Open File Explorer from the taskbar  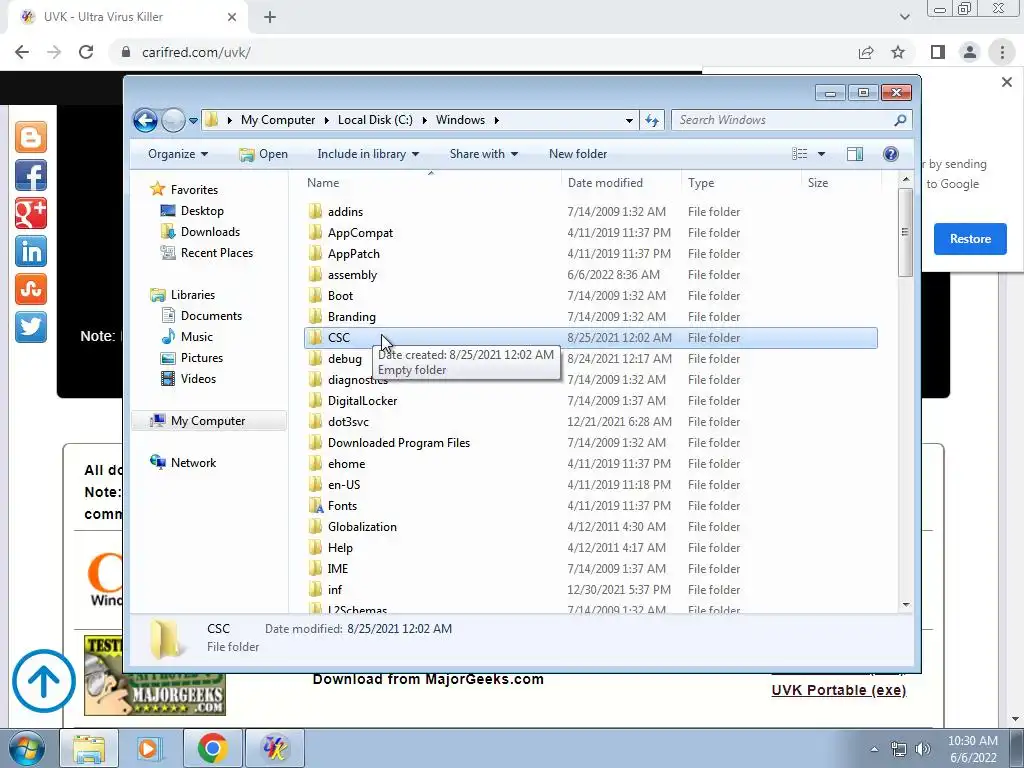tap(89, 748)
